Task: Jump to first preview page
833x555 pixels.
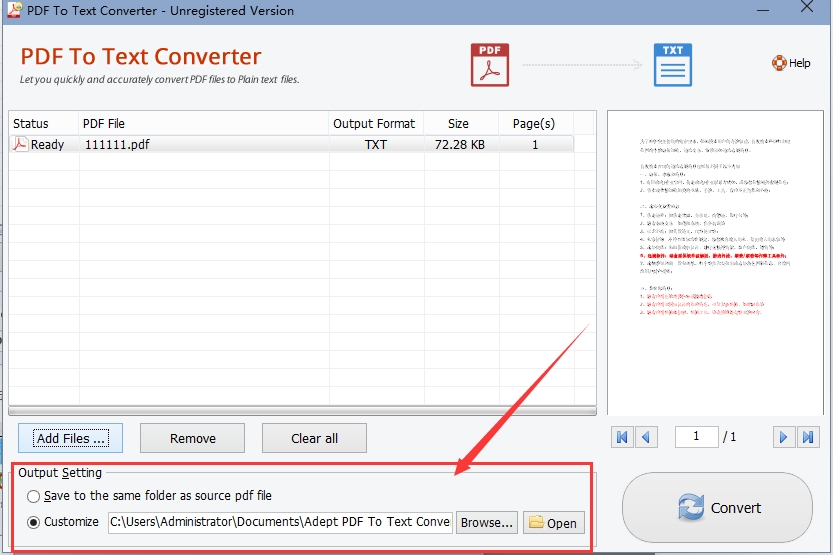Action: [622, 437]
